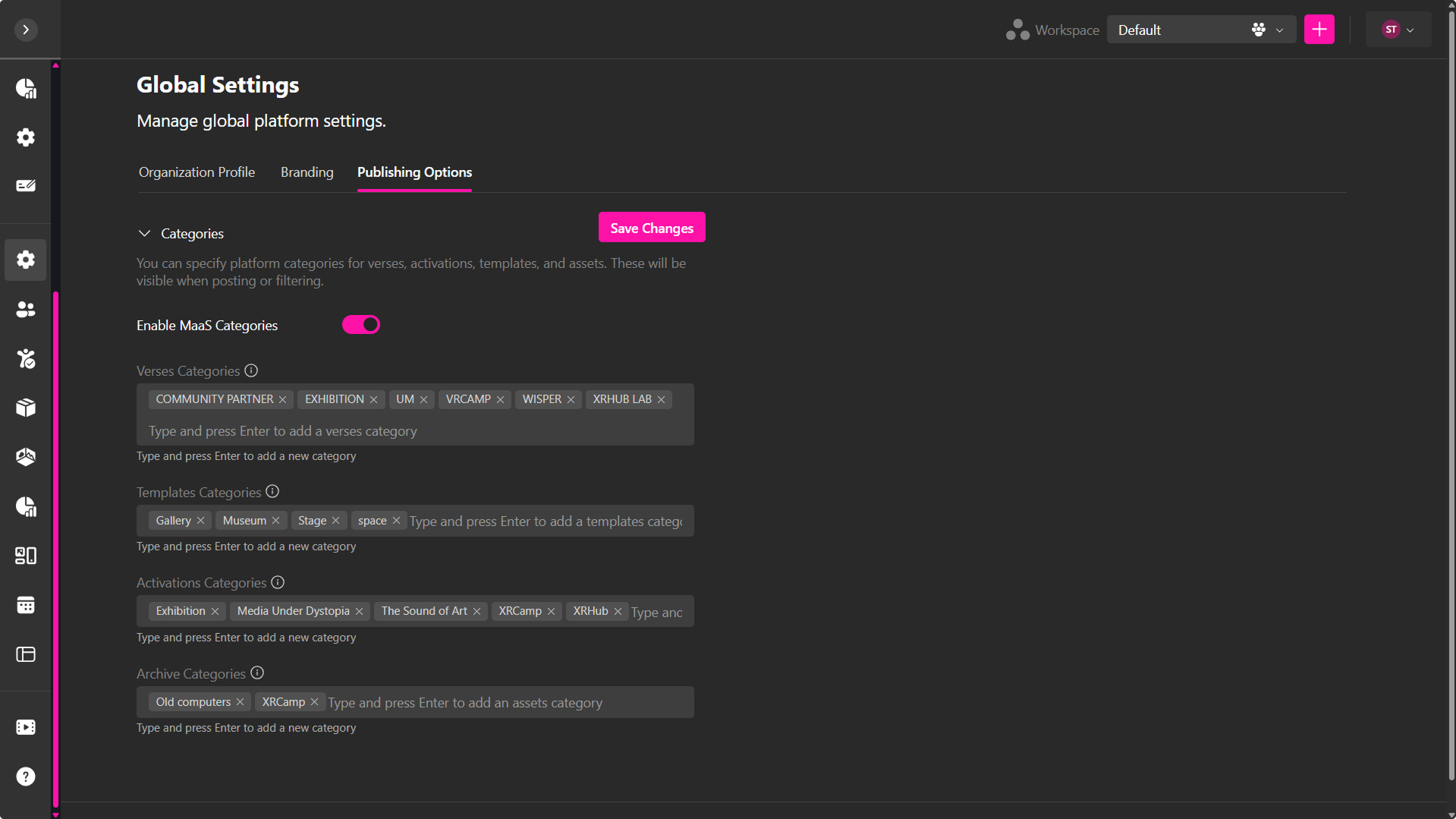Open the calendar icon in sidebar
Viewport: 1456px width, 819px height.
[x=26, y=605]
